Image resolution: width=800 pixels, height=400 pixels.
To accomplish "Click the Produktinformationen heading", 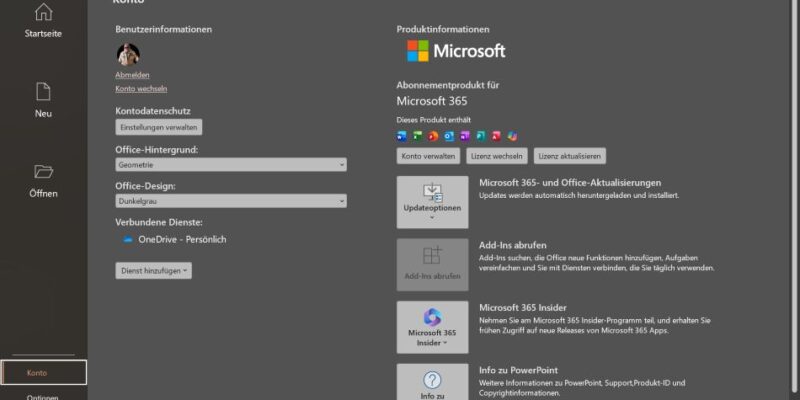I will tap(443, 30).
